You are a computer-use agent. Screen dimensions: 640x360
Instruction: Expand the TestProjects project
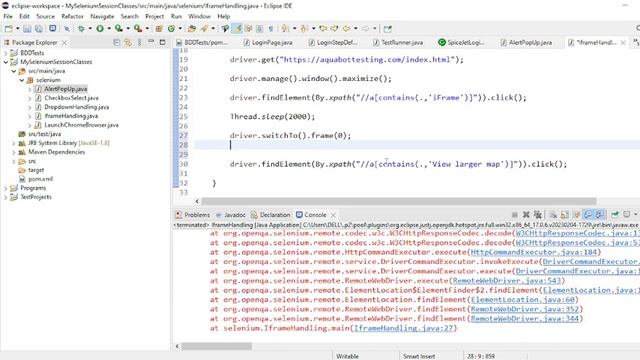[x=6, y=197]
